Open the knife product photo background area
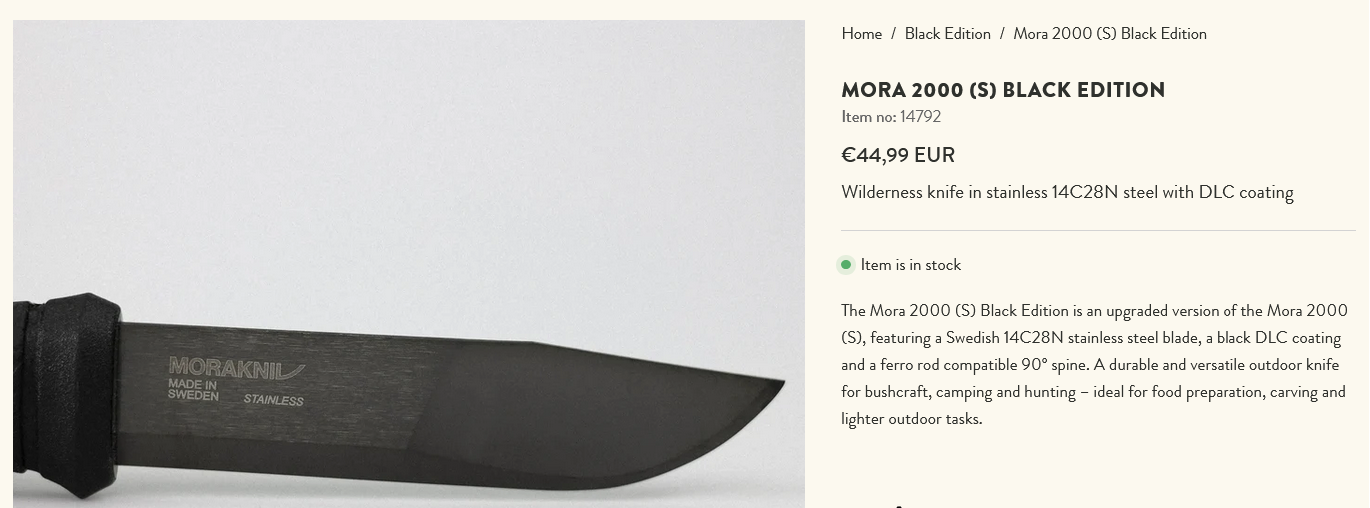The height and width of the screenshot is (508, 1370). [400, 150]
